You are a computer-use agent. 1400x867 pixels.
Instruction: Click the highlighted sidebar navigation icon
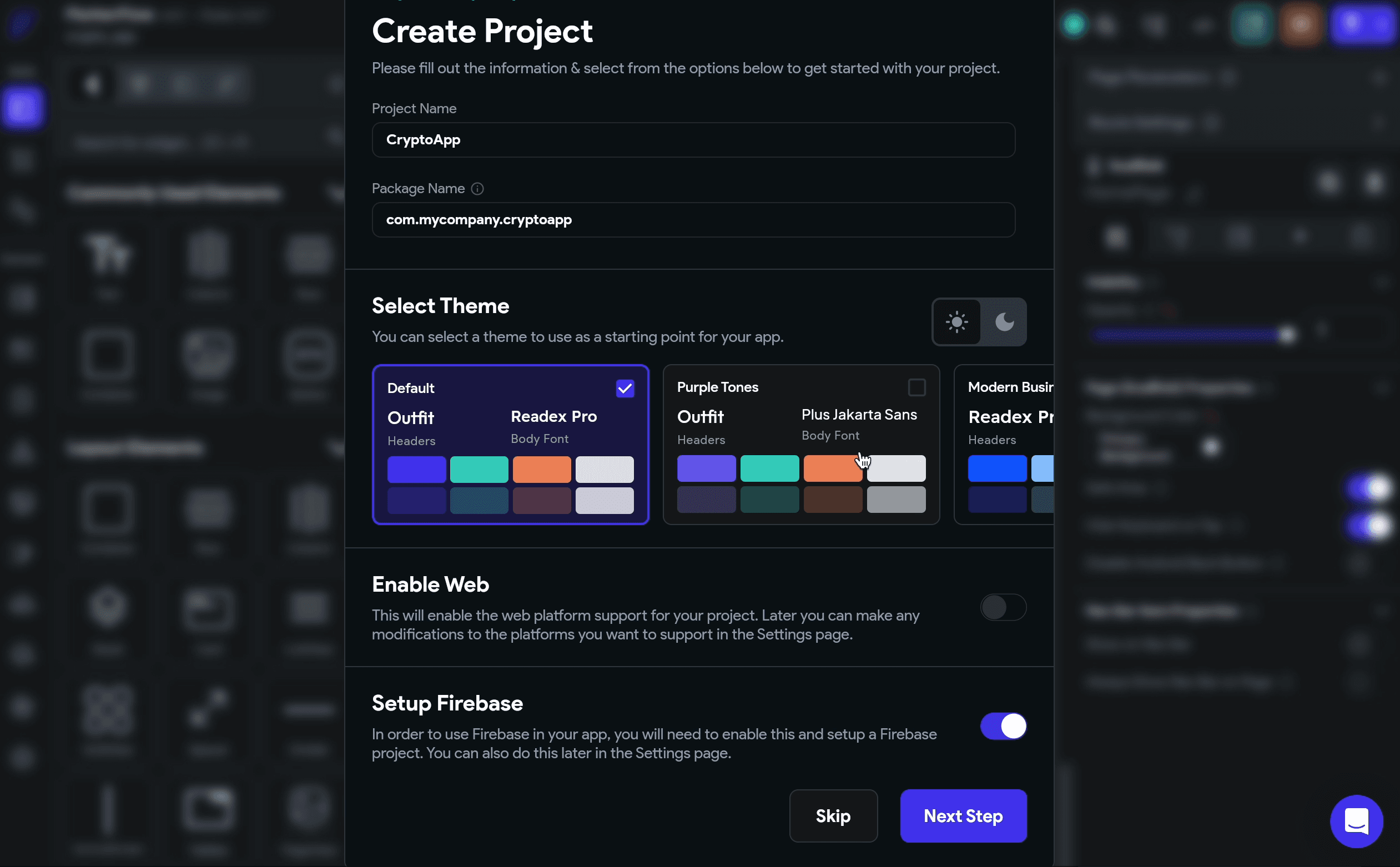(23, 107)
